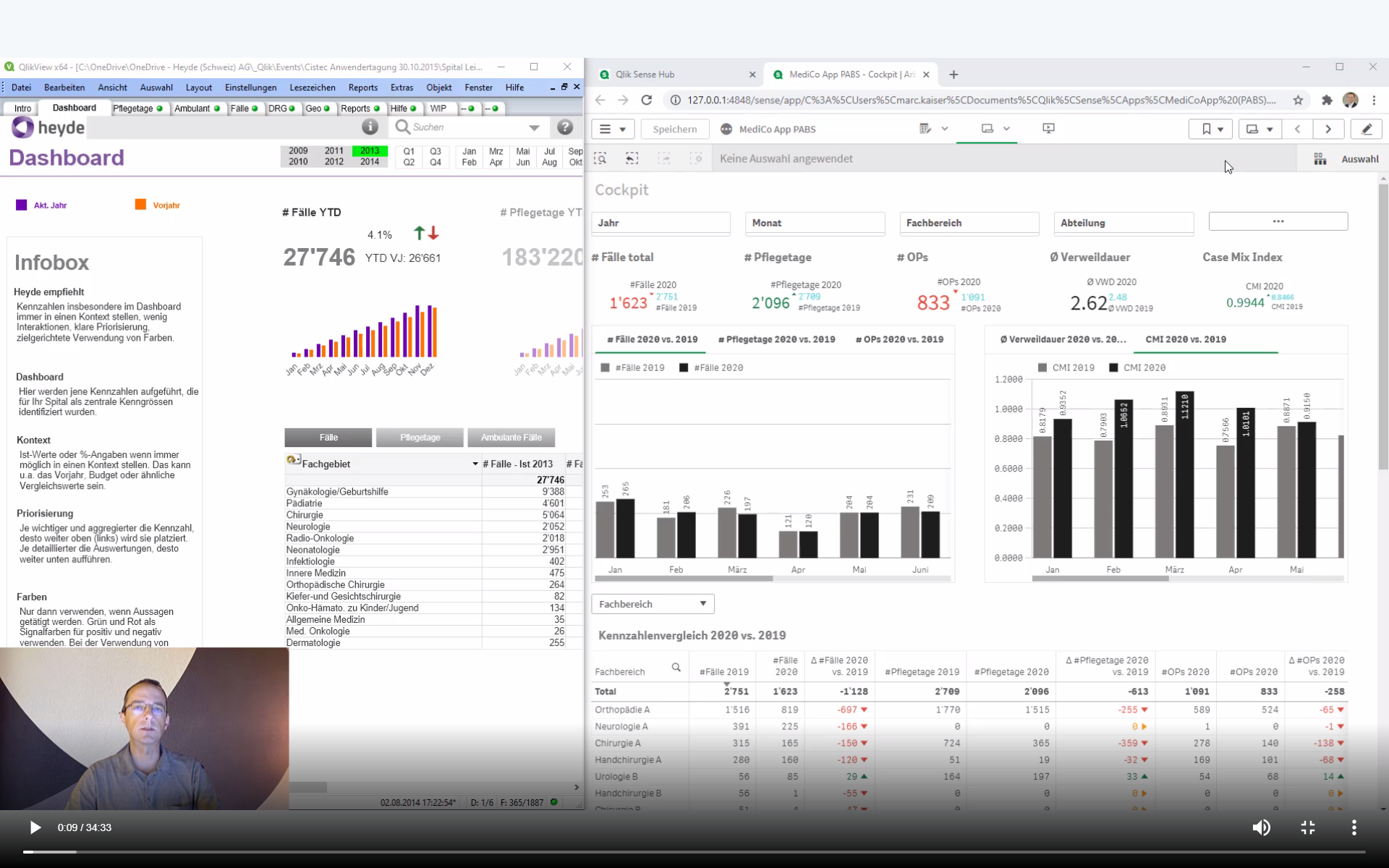Image resolution: width=1389 pixels, height=868 pixels.
Task: Click the Fälle button above table
Action: [x=328, y=437]
